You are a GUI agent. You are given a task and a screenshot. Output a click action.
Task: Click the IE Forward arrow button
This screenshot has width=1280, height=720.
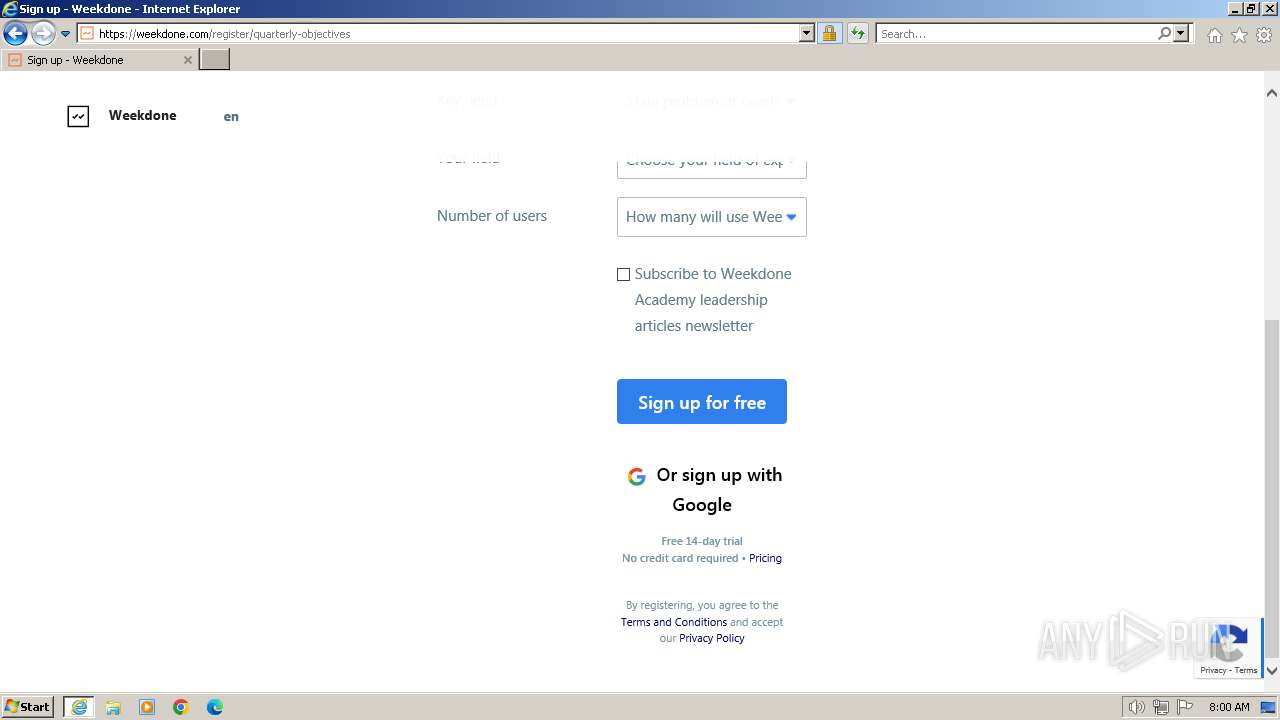42,34
